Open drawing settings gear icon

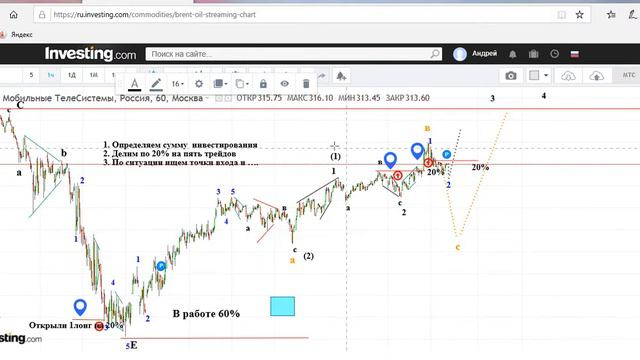coord(199,84)
